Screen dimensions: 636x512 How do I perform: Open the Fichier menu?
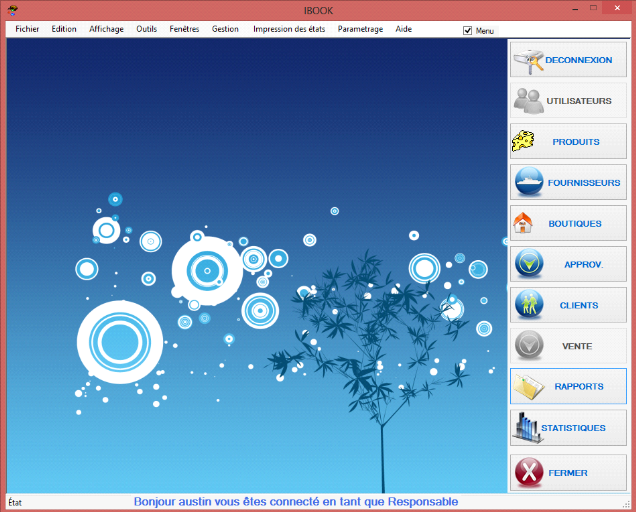pos(27,29)
